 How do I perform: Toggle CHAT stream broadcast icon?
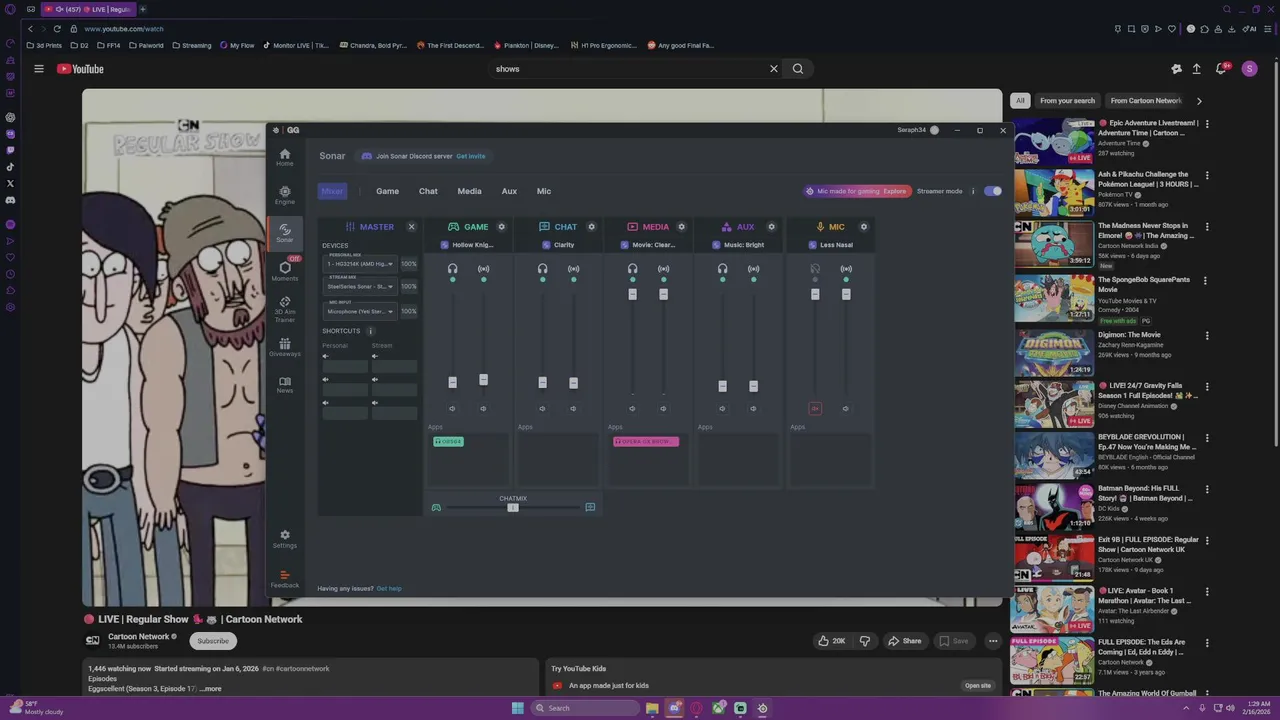pos(574,269)
